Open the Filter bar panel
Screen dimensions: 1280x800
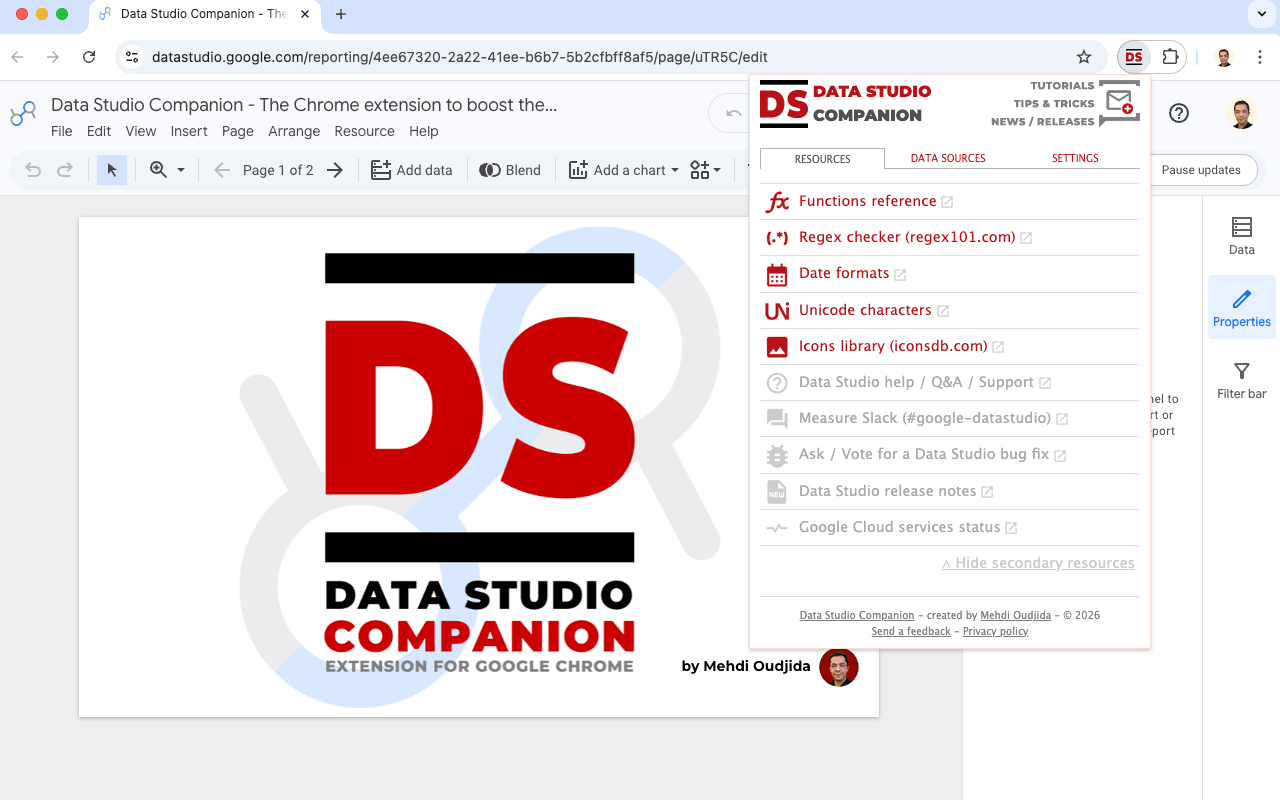(1242, 380)
